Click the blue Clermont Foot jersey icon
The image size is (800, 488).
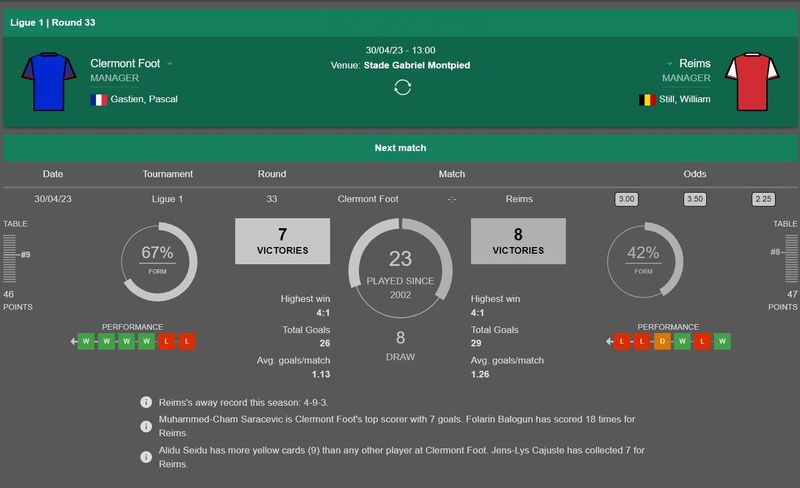48,81
